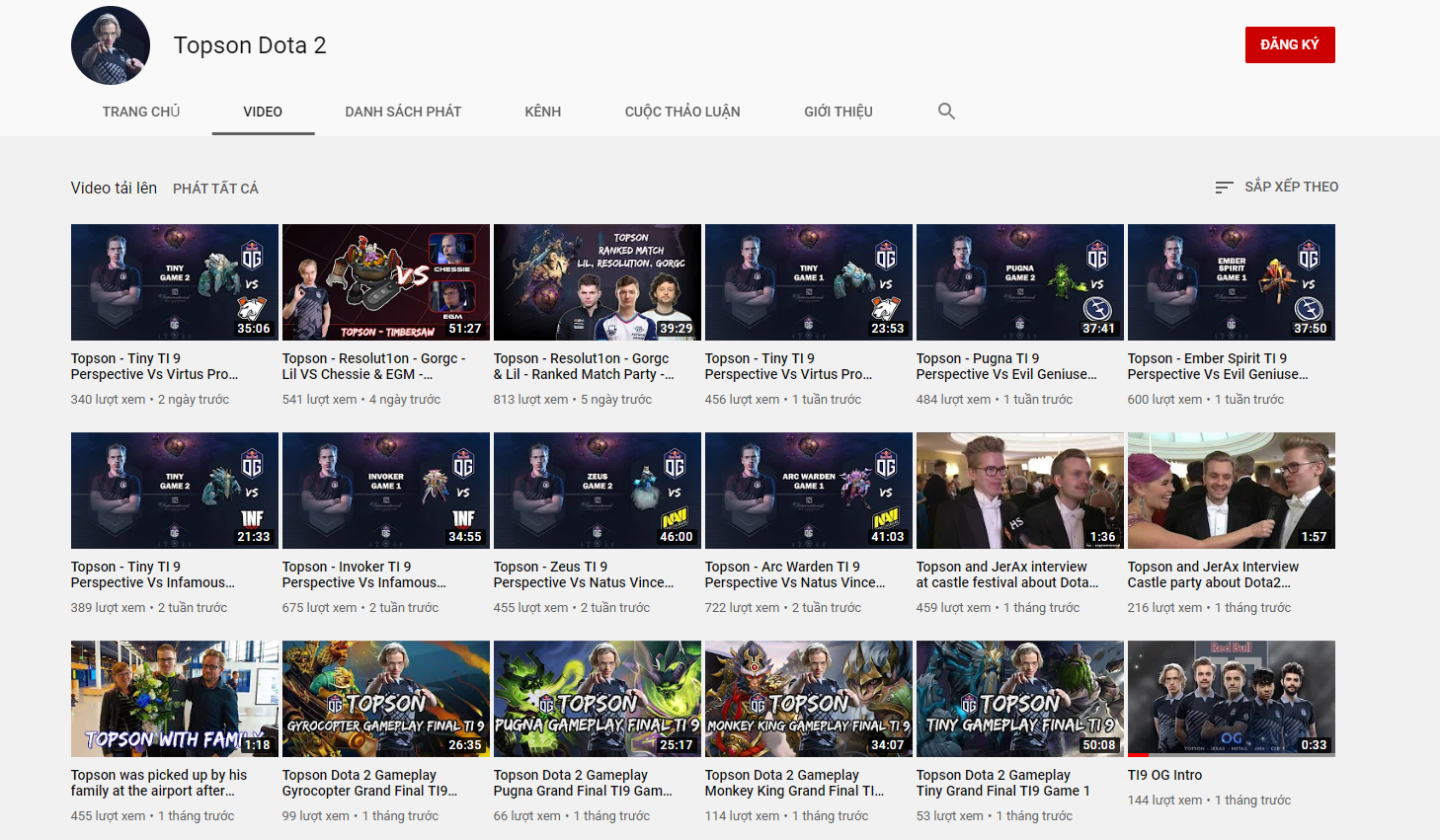This screenshot has width=1440, height=840.
Task: Open the 'Ranked Match Party' video title
Action: pyautogui.click(x=584, y=366)
